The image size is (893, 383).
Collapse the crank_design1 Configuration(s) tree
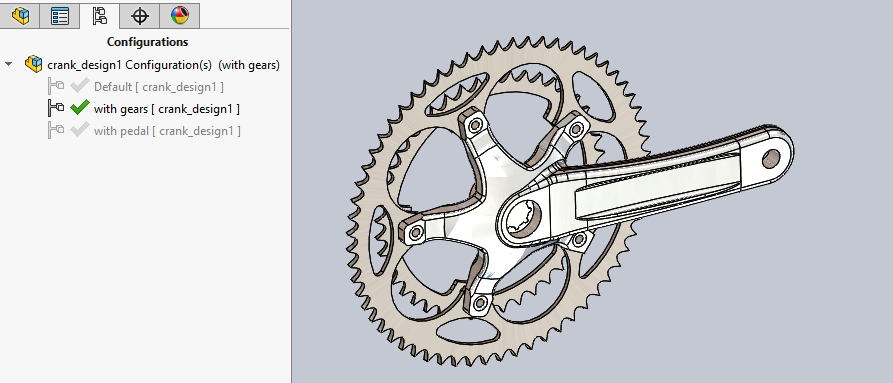(9, 64)
